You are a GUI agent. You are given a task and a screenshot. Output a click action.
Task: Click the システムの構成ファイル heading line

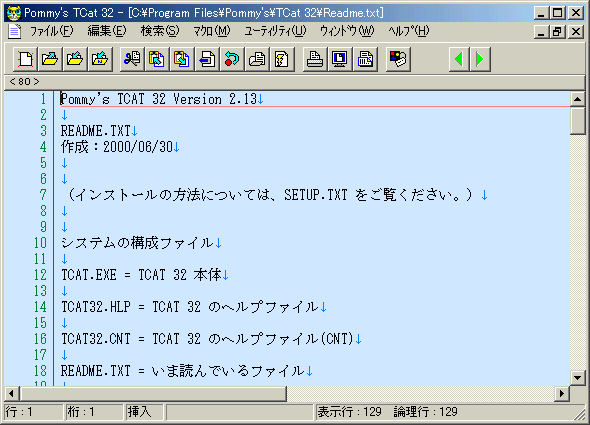(137, 243)
